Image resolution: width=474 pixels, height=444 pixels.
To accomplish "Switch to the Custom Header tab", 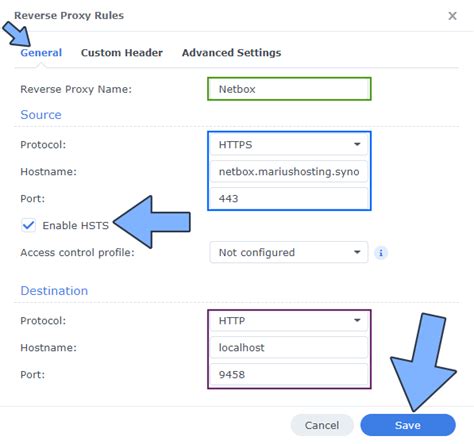I will click(x=122, y=53).
